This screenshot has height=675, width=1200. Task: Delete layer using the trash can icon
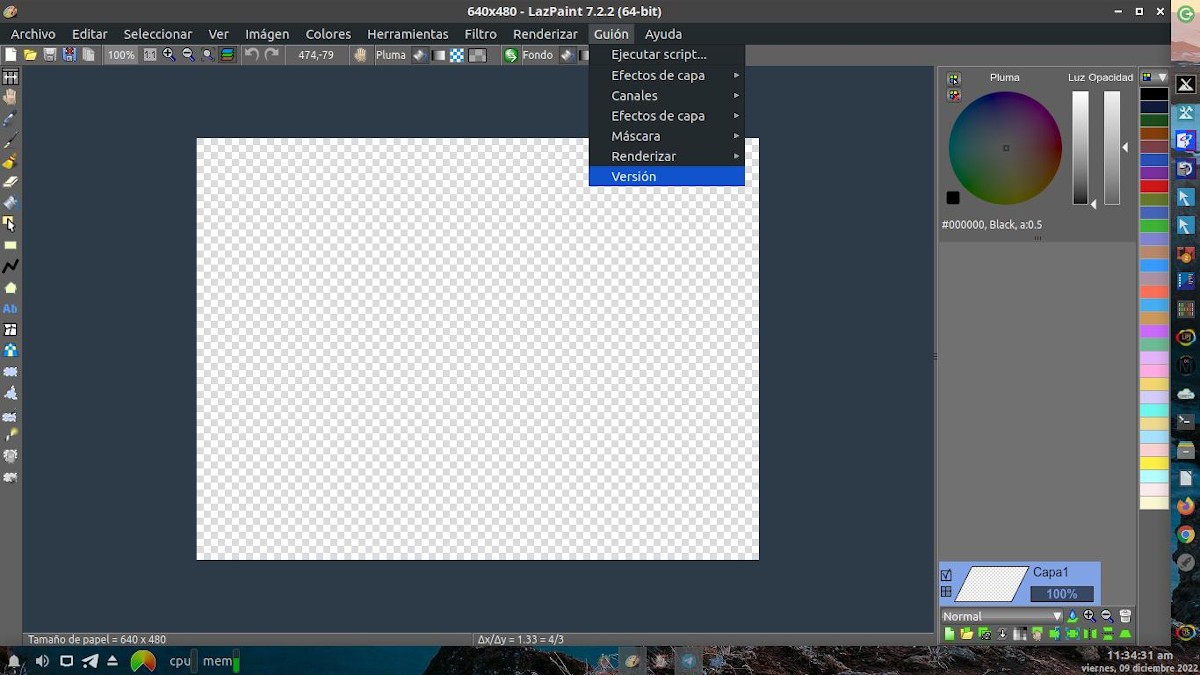pyautogui.click(x=1125, y=616)
